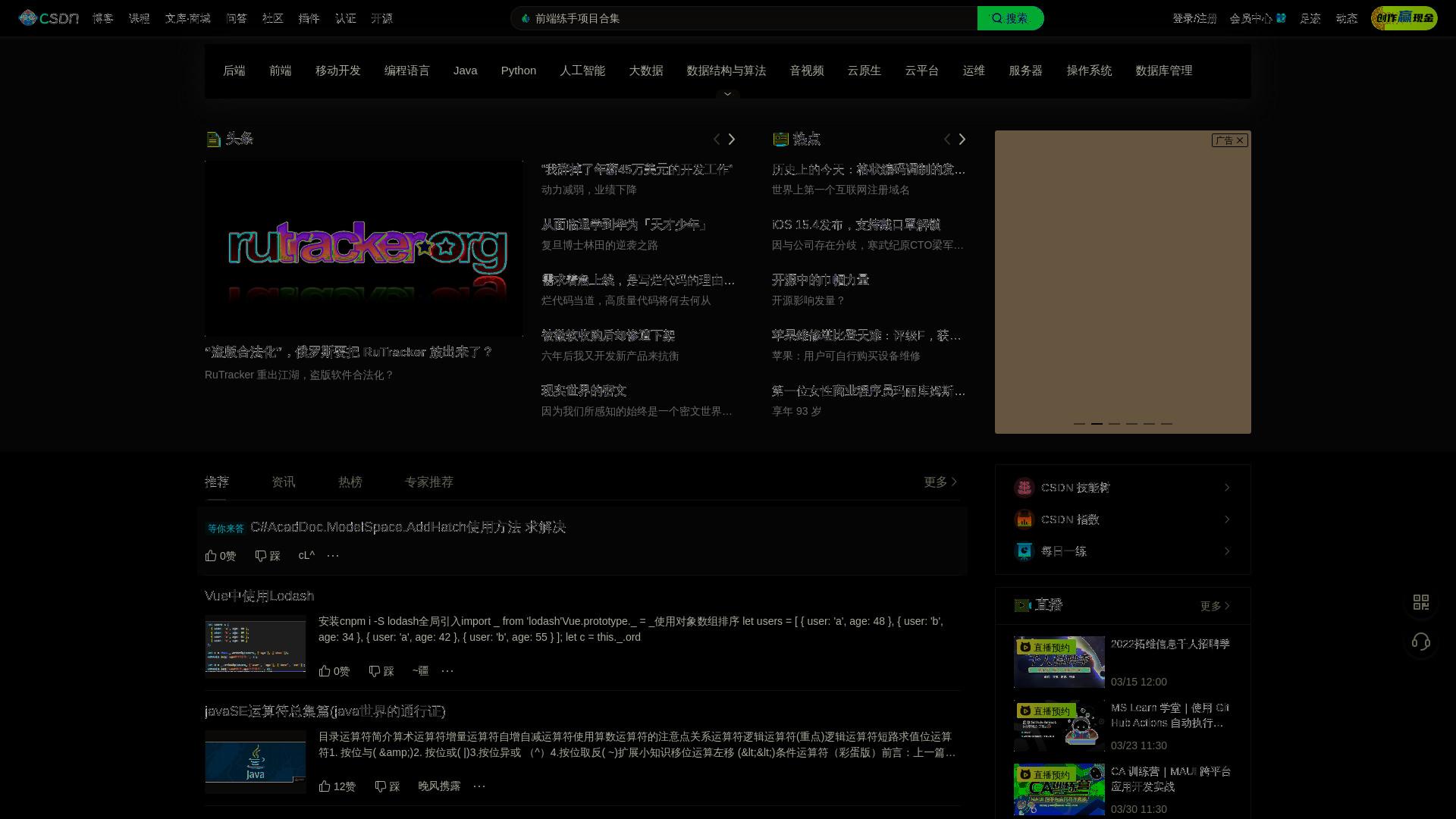The height and width of the screenshot is (819, 1456).
Task: Open the rutracker.org headline image
Action: (364, 248)
